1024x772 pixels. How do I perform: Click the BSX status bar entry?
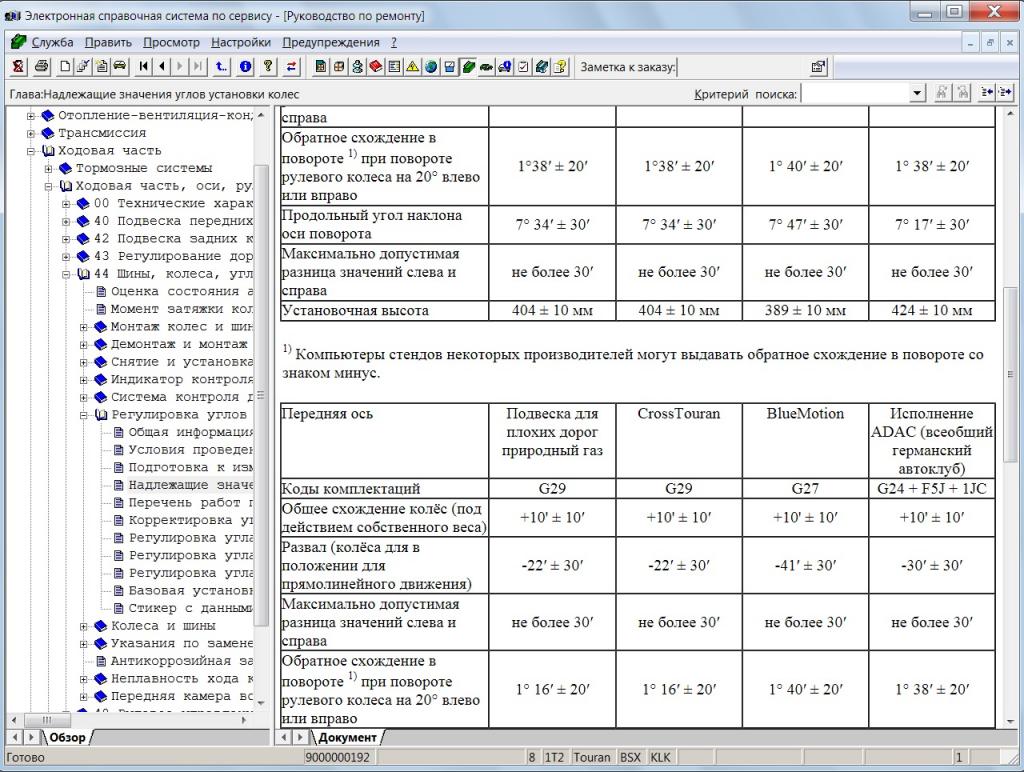point(630,758)
